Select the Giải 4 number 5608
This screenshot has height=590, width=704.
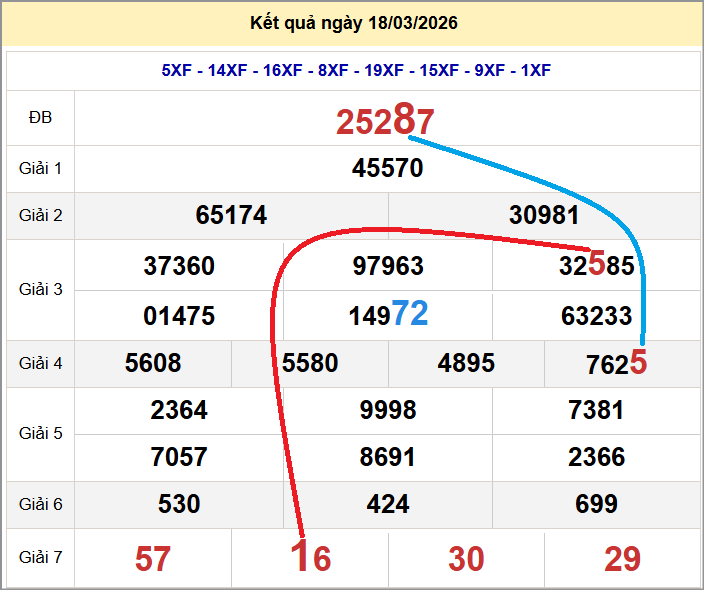click(x=153, y=363)
